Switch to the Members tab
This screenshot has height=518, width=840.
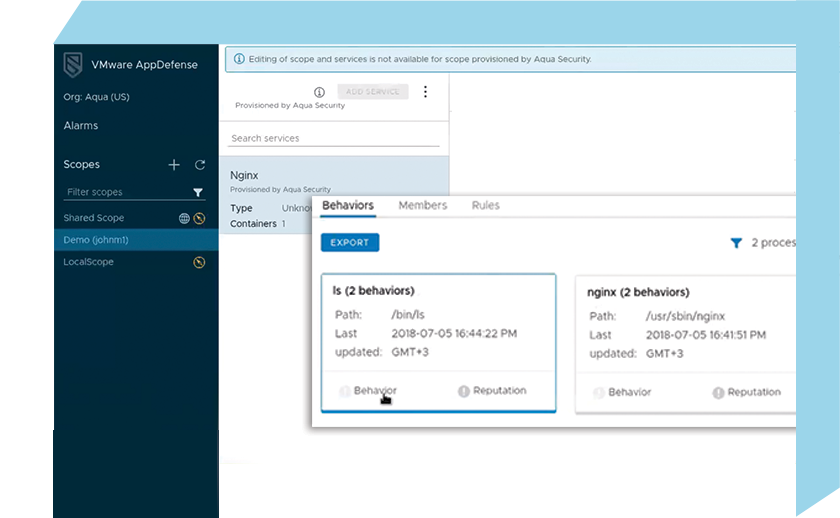pos(423,206)
